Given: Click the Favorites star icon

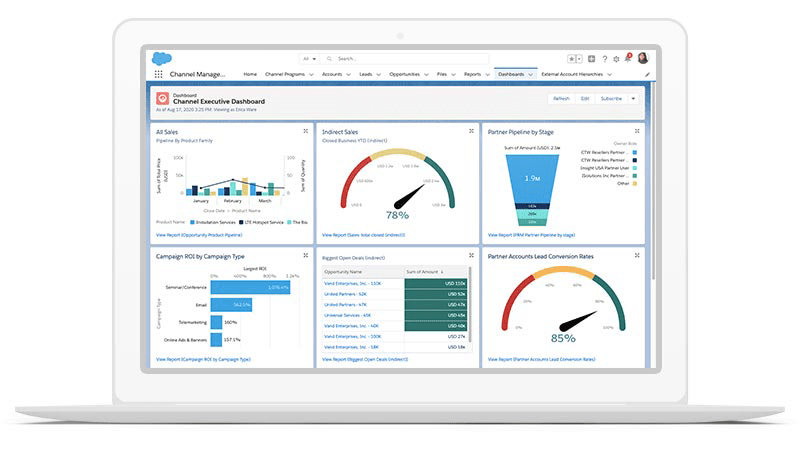Looking at the screenshot, I should pyautogui.click(x=571, y=59).
